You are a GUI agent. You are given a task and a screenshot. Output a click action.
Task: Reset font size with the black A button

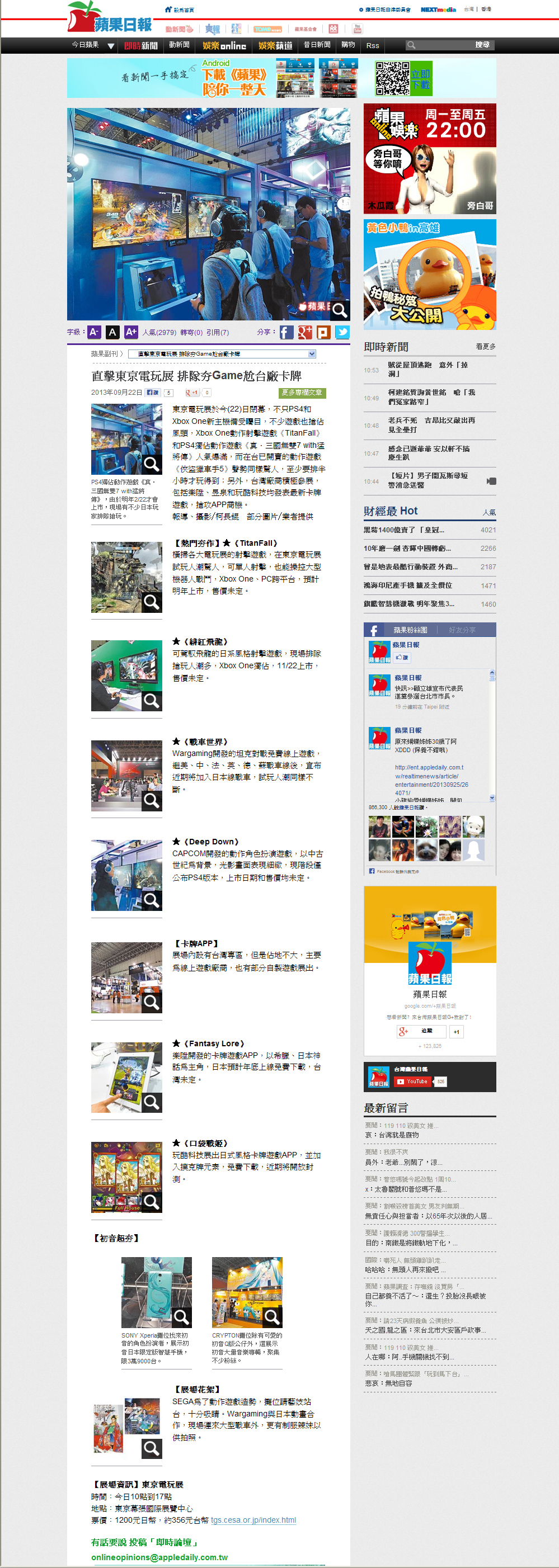[112, 332]
